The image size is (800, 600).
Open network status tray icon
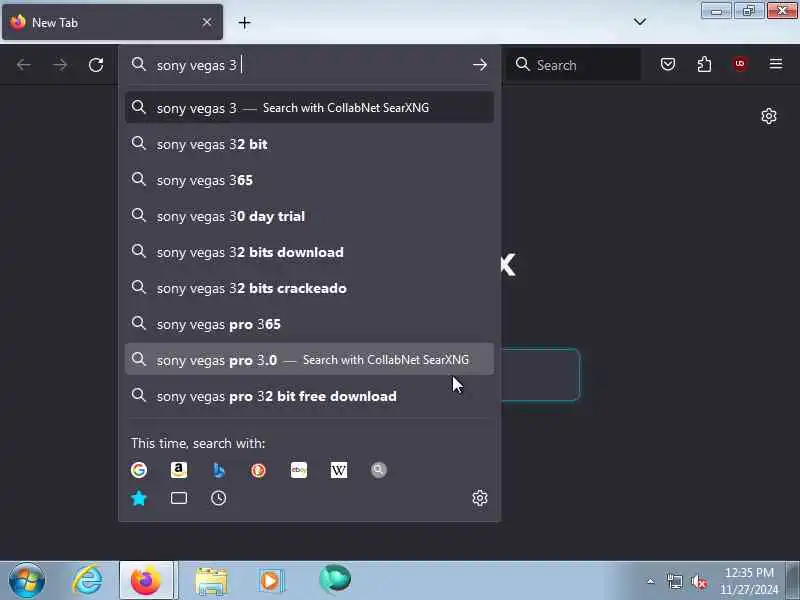click(x=675, y=582)
